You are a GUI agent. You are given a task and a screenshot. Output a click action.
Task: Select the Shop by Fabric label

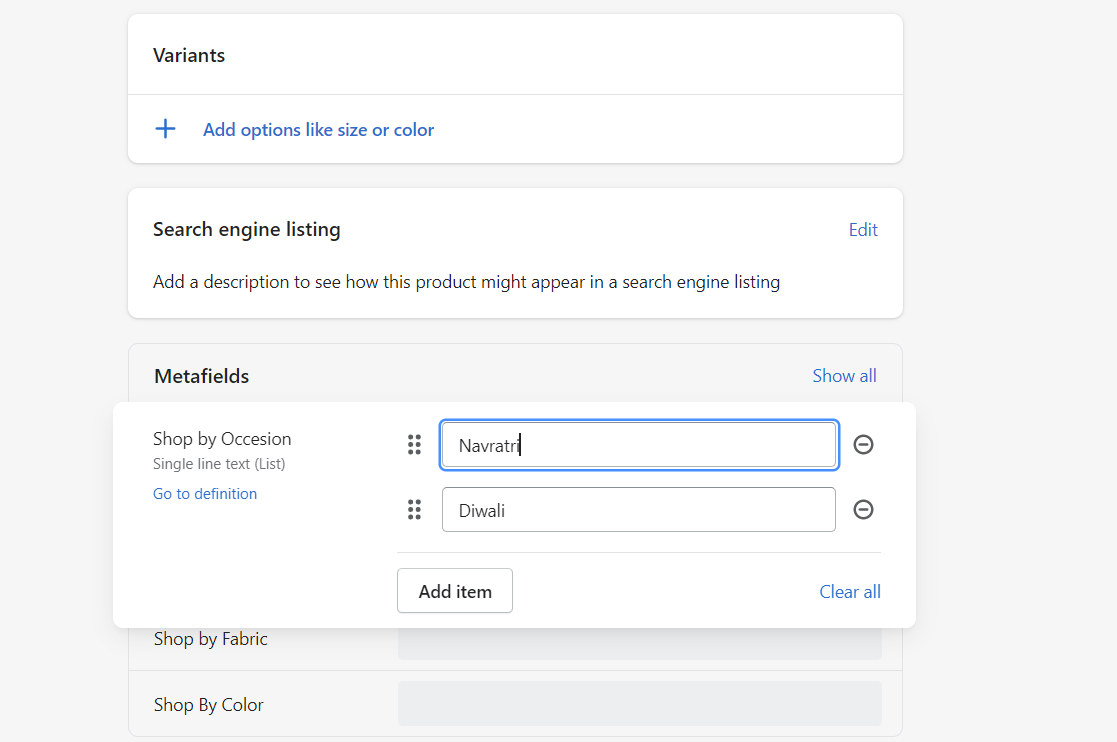pos(211,639)
